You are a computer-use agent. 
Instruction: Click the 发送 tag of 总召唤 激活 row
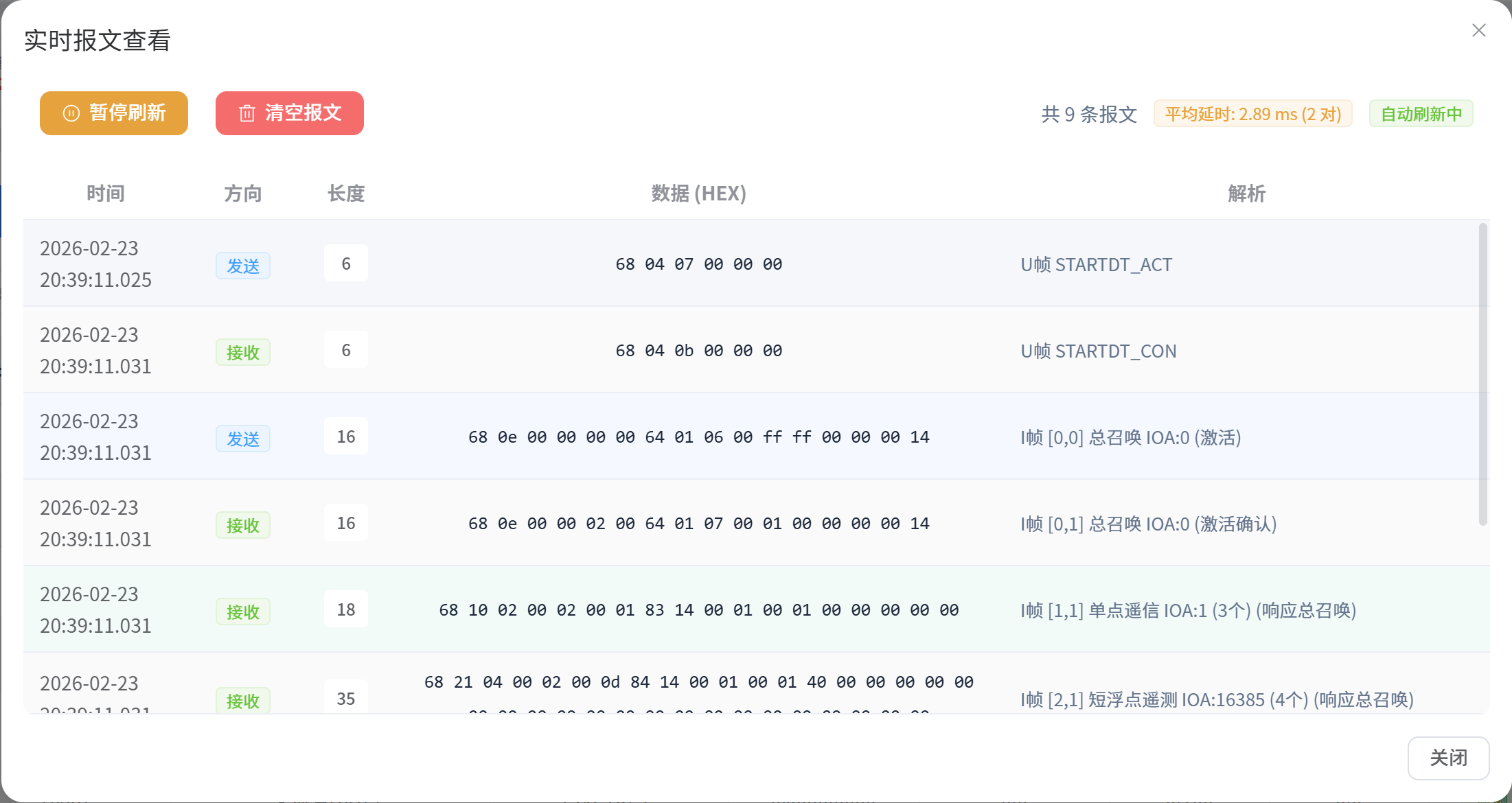click(x=243, y=439)
